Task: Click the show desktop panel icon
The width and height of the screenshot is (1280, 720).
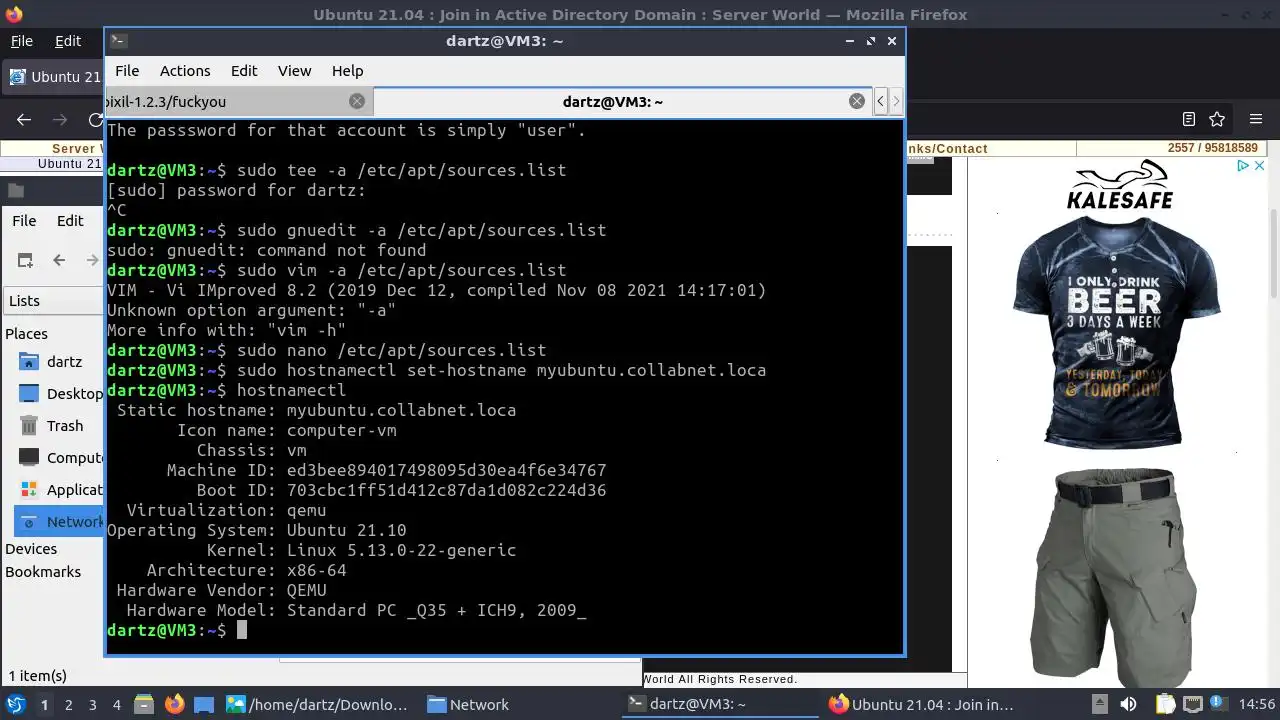Action: pyautogui.click(x=204, y=705)
